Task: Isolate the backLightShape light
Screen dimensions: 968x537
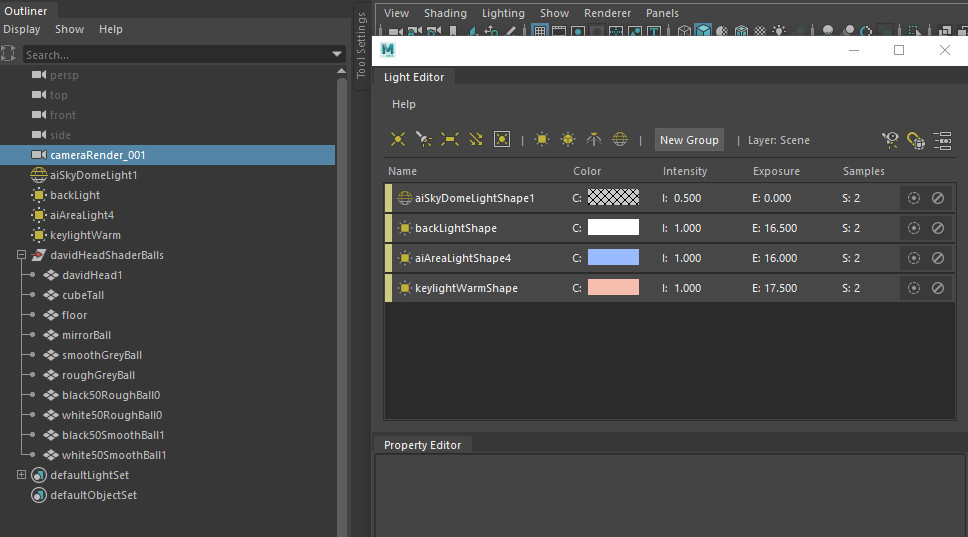Action: 914,228
